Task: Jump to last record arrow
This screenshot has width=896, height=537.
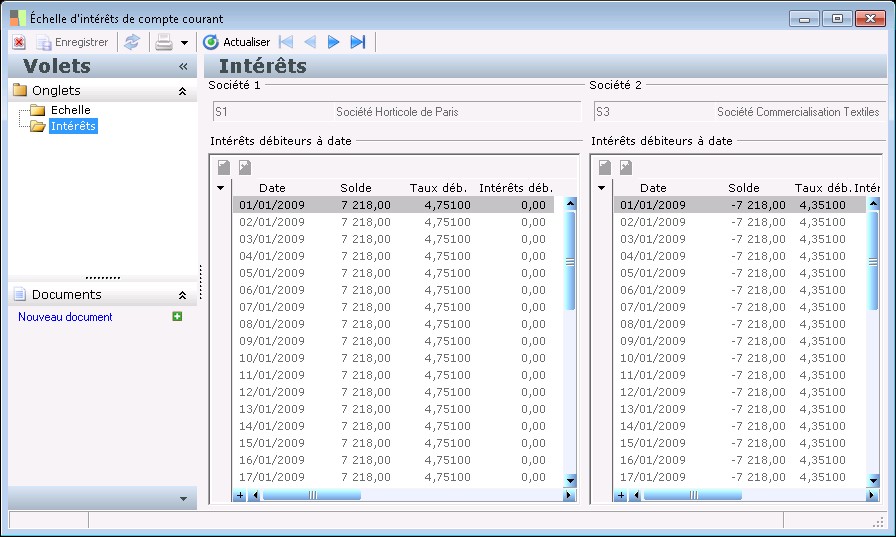Action: point(358,42)
